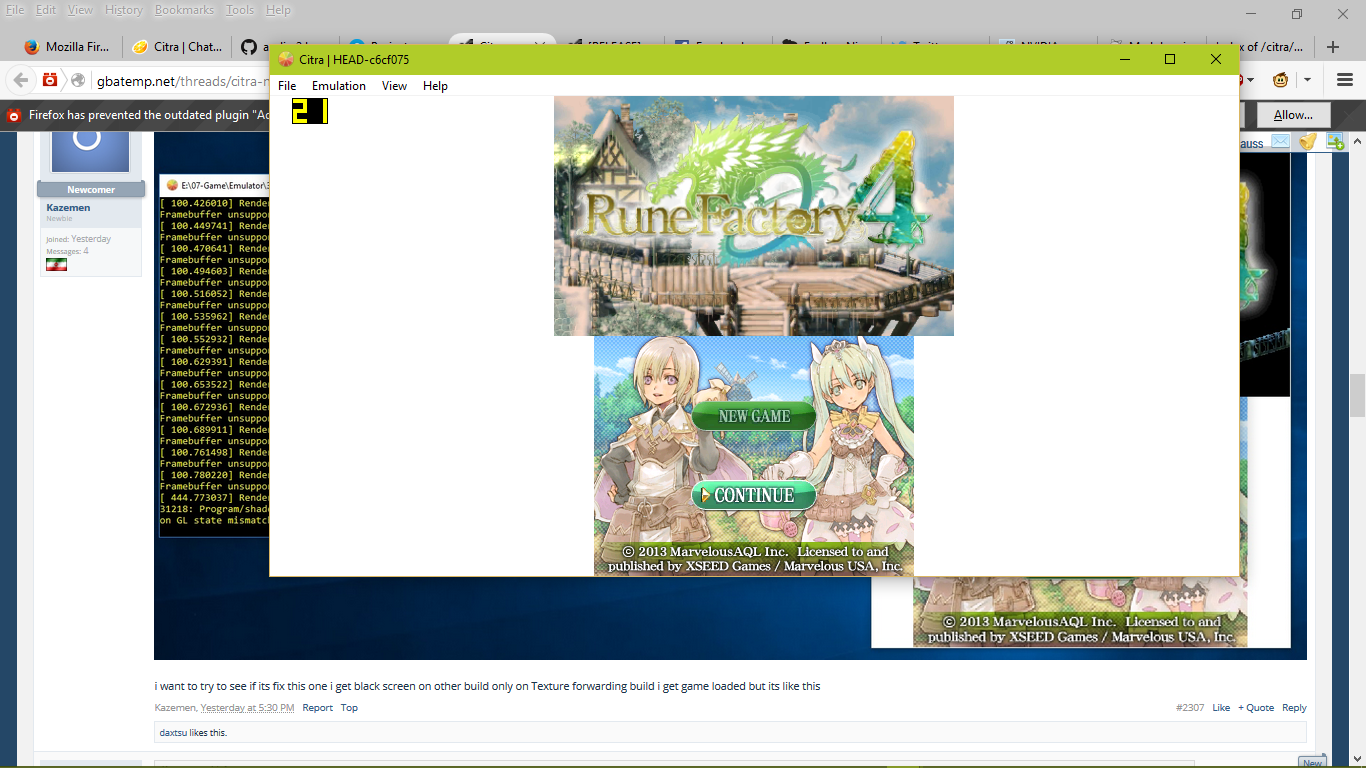Click + Quote on the post
1366x768 pixels.
[x=1256, y=708]
